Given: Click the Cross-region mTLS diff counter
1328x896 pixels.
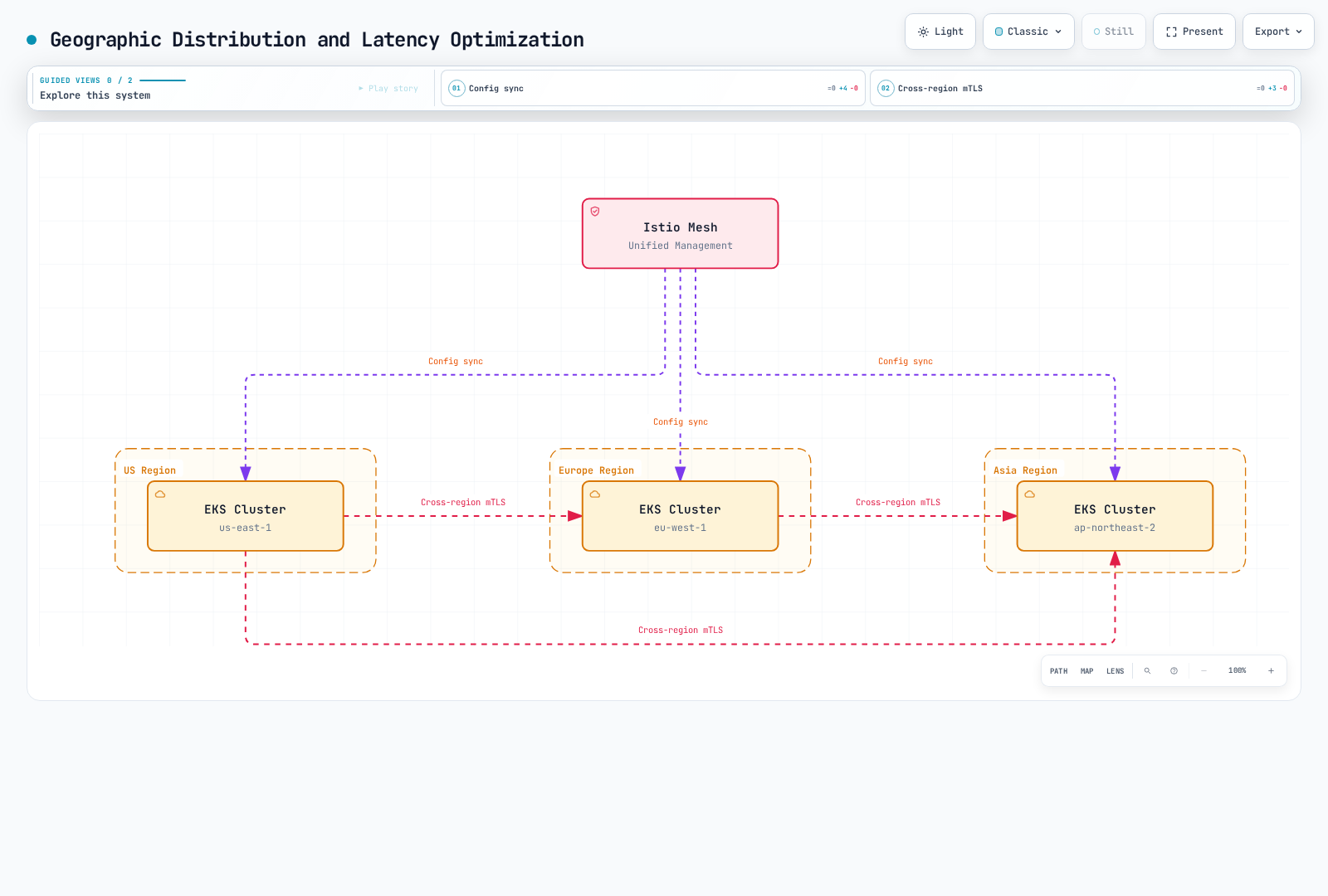Looking at the screenshot, I should [1272, 88].
